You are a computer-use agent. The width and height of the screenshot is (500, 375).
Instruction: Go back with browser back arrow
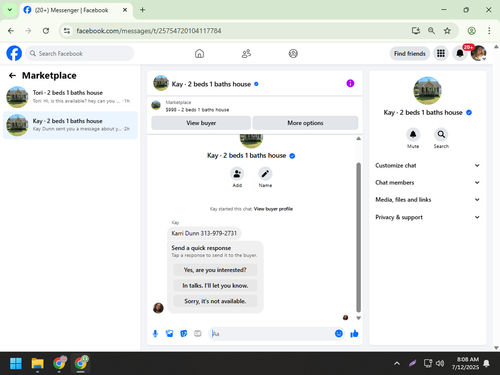point(11,31)
